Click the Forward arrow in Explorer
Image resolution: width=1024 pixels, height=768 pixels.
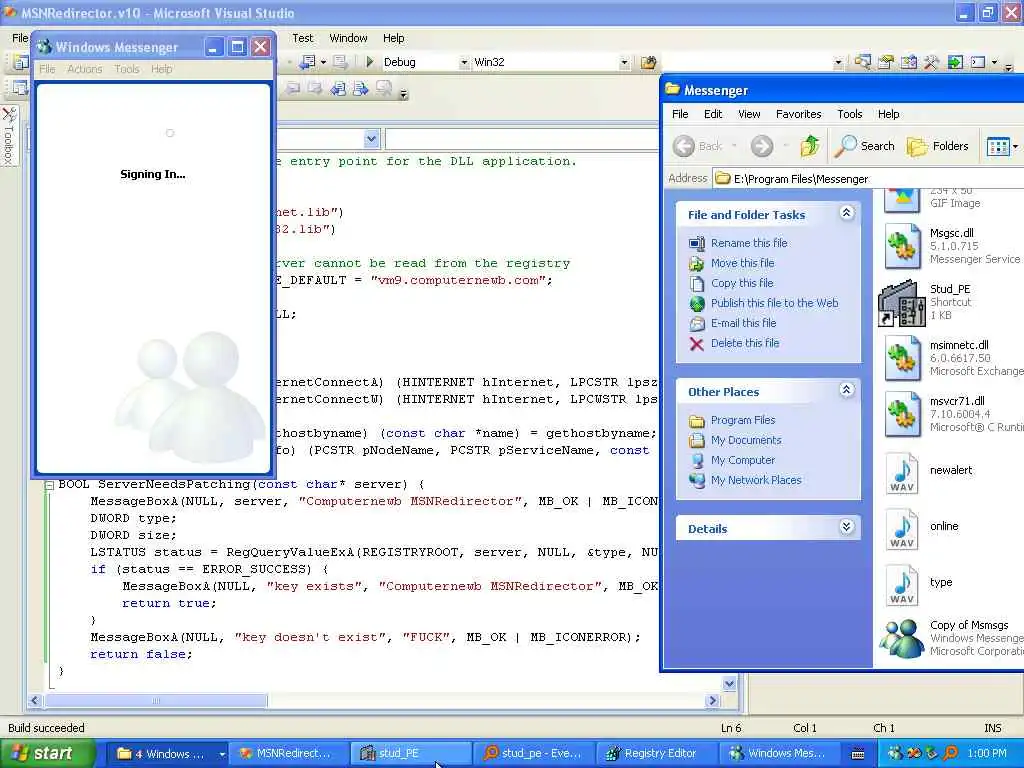761,146
